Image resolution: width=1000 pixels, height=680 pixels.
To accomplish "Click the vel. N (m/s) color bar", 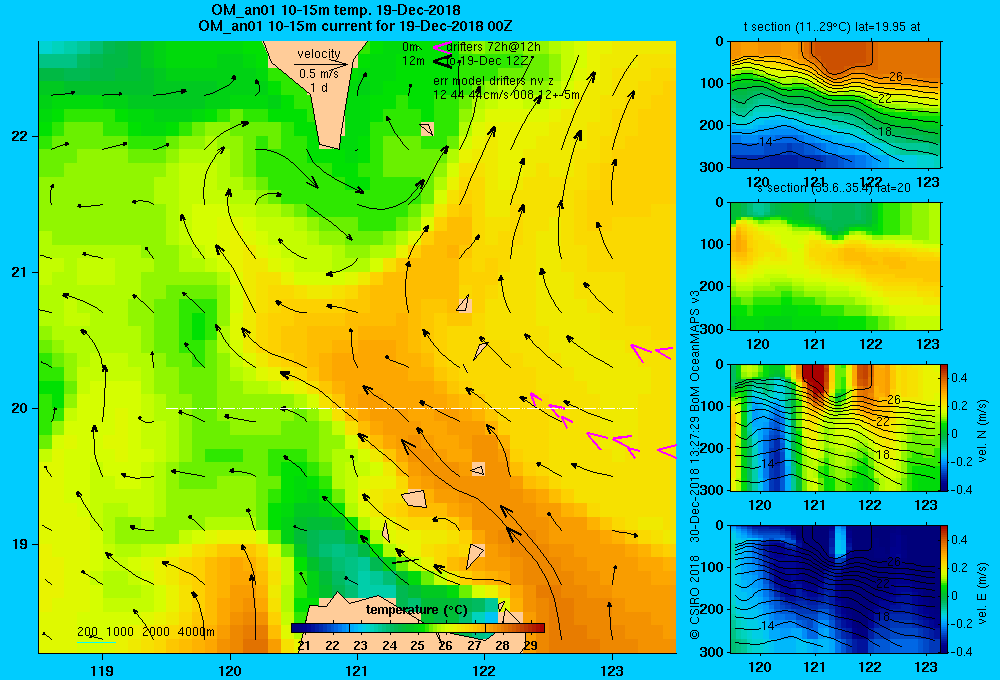I will point(944,427).
